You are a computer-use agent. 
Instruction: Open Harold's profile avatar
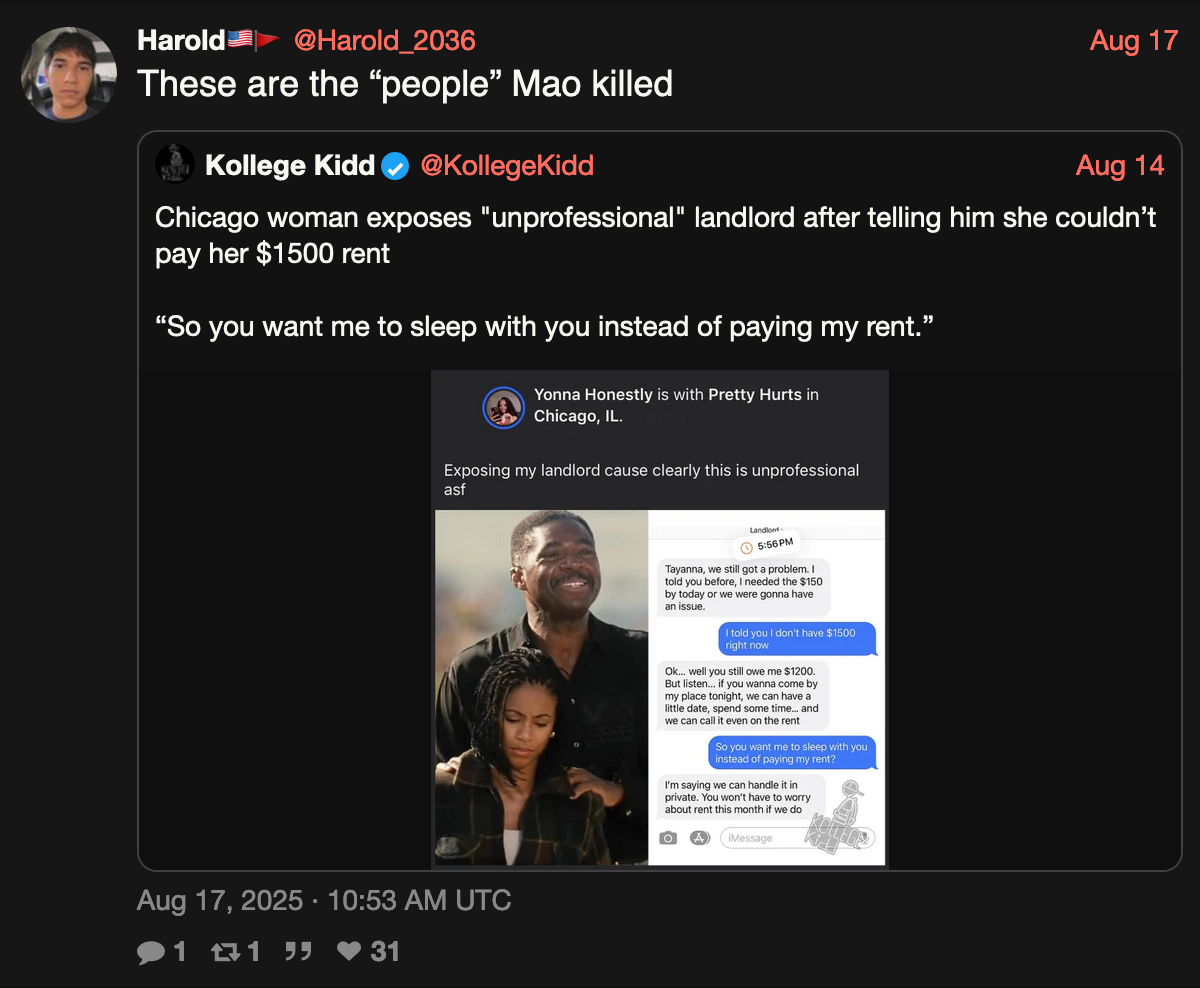pos(68,74)
